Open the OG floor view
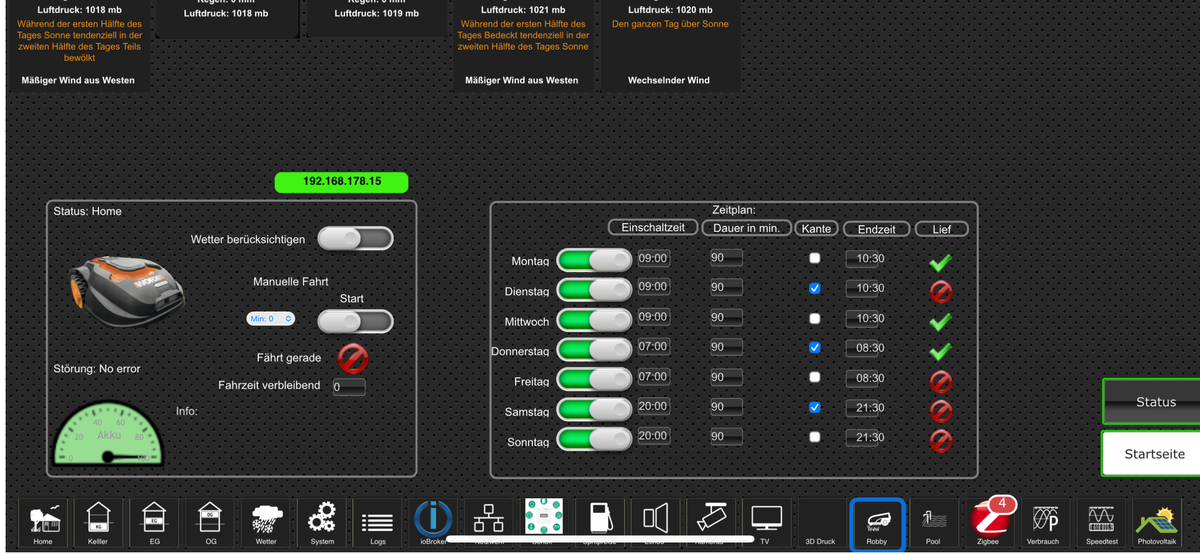Viewport: 1200px width, 554px height. 210,523
